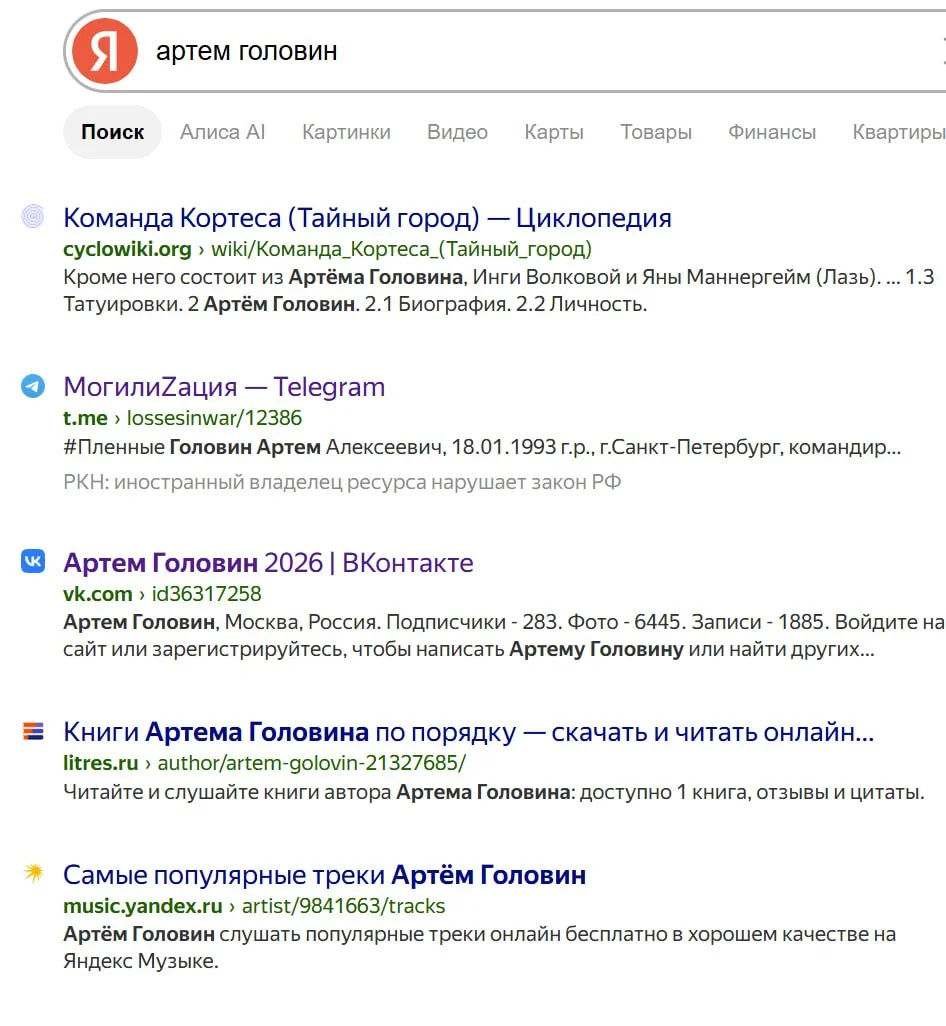The image size is (946, 1026).
Task: Click the t.me domain link
Action: (85, 418)
